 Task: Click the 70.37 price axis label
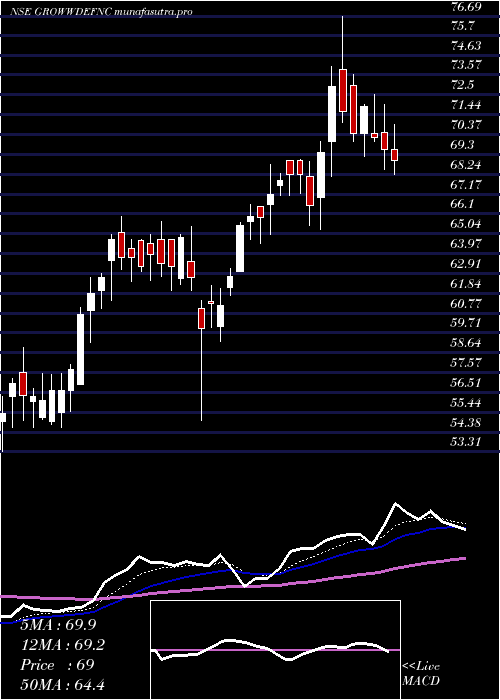[x=467, y=125]
